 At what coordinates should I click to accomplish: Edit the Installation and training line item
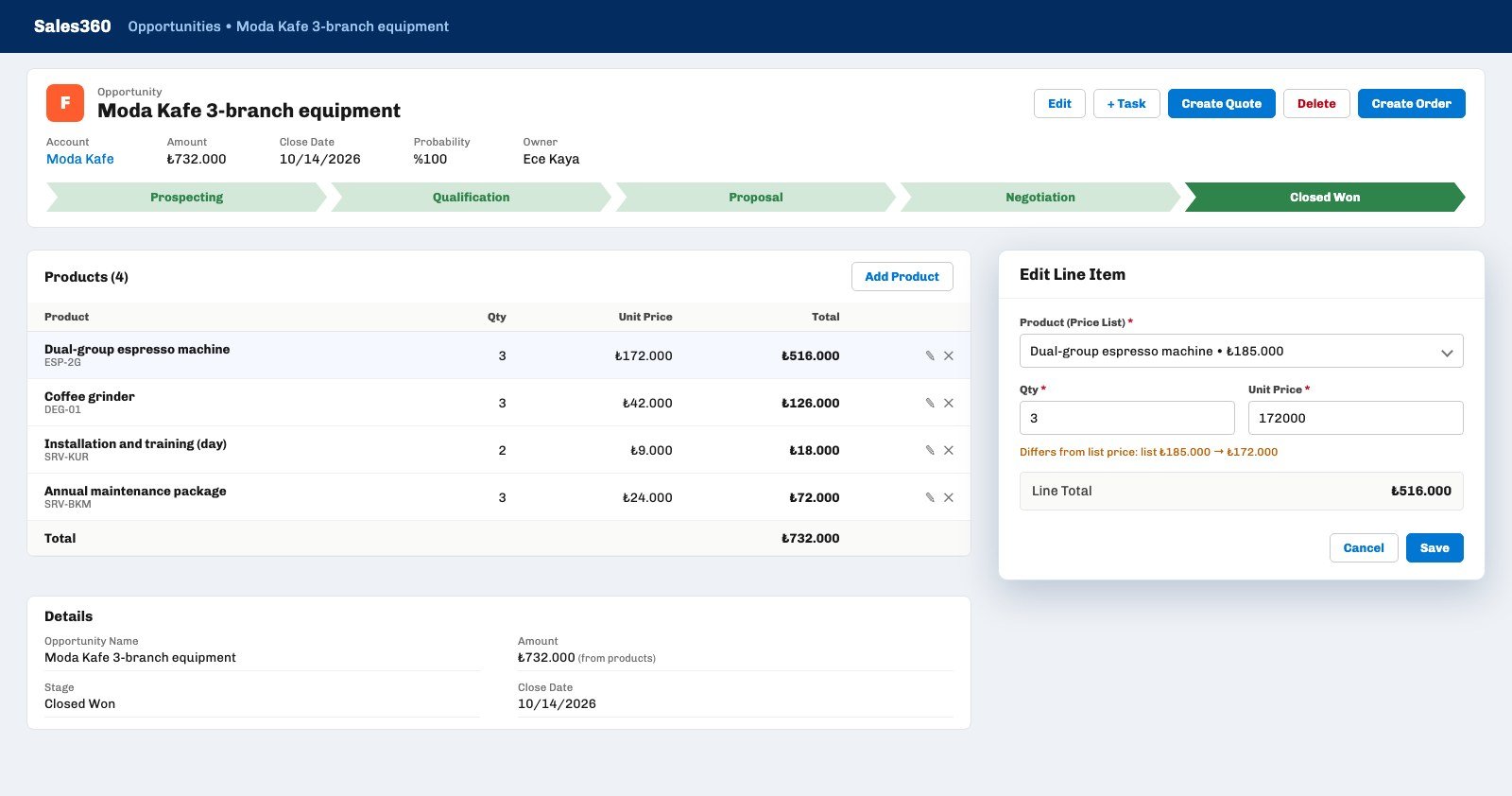coord(930,450)
